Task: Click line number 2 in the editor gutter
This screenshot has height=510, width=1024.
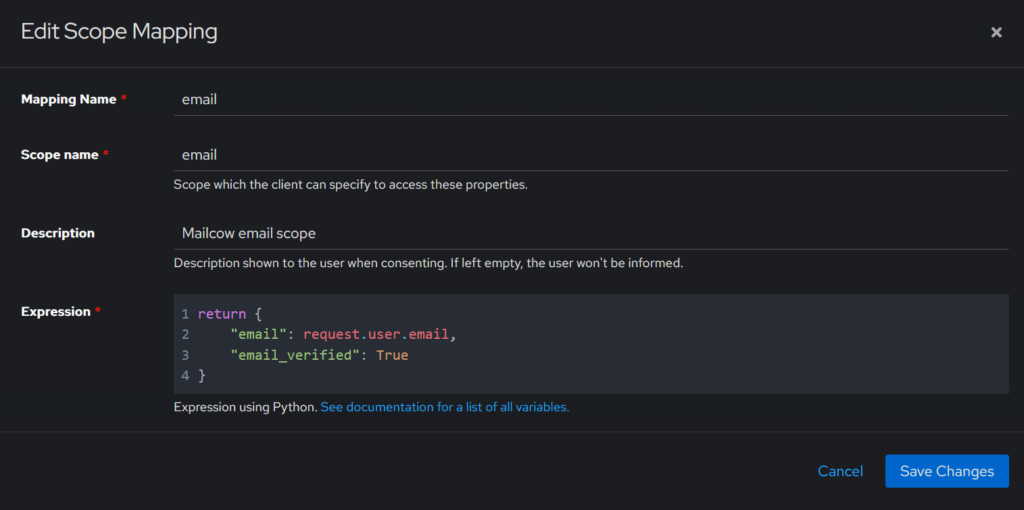Action: tap(185, 334)
